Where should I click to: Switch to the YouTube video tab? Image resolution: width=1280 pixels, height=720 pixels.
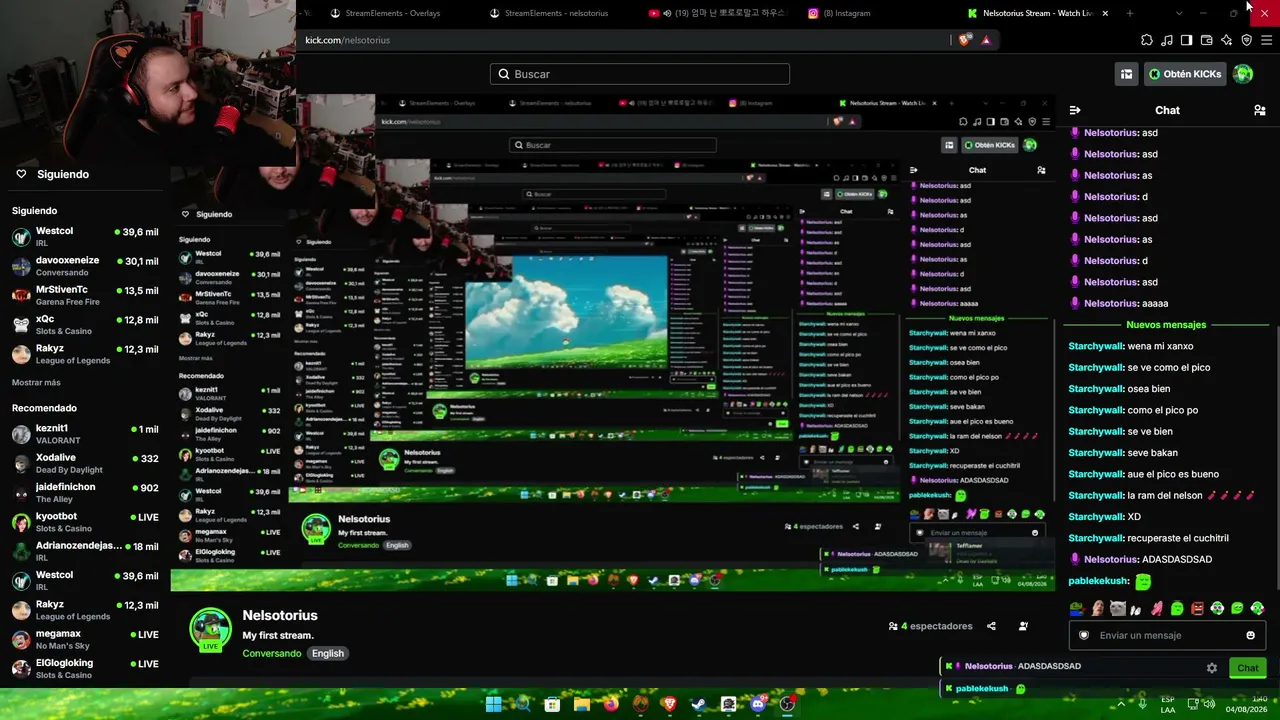[717, 13]
